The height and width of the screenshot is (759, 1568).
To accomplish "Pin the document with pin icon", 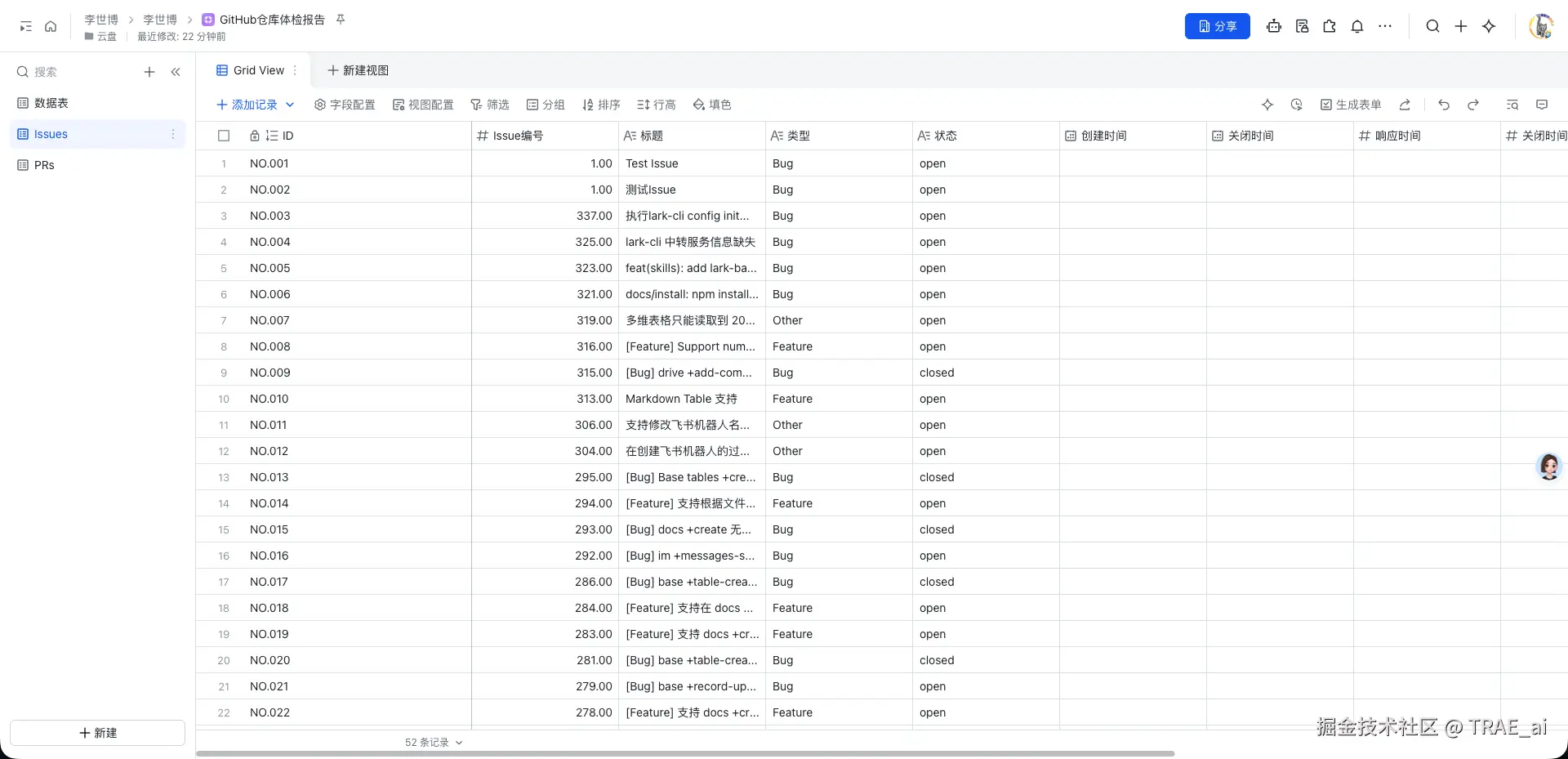I will click(341, 20).
